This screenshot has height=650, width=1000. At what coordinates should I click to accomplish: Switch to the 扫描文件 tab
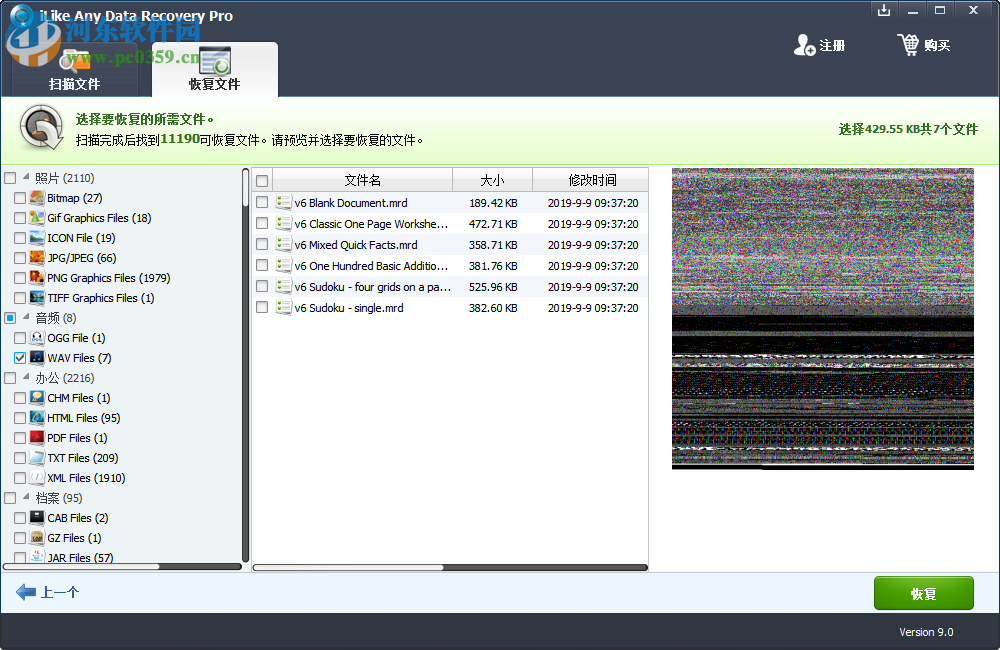pos(75,70)
